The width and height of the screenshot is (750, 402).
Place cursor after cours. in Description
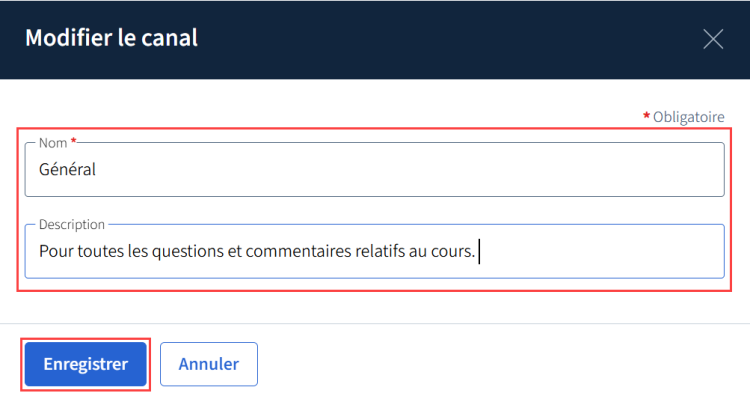(x=476, y=251)
